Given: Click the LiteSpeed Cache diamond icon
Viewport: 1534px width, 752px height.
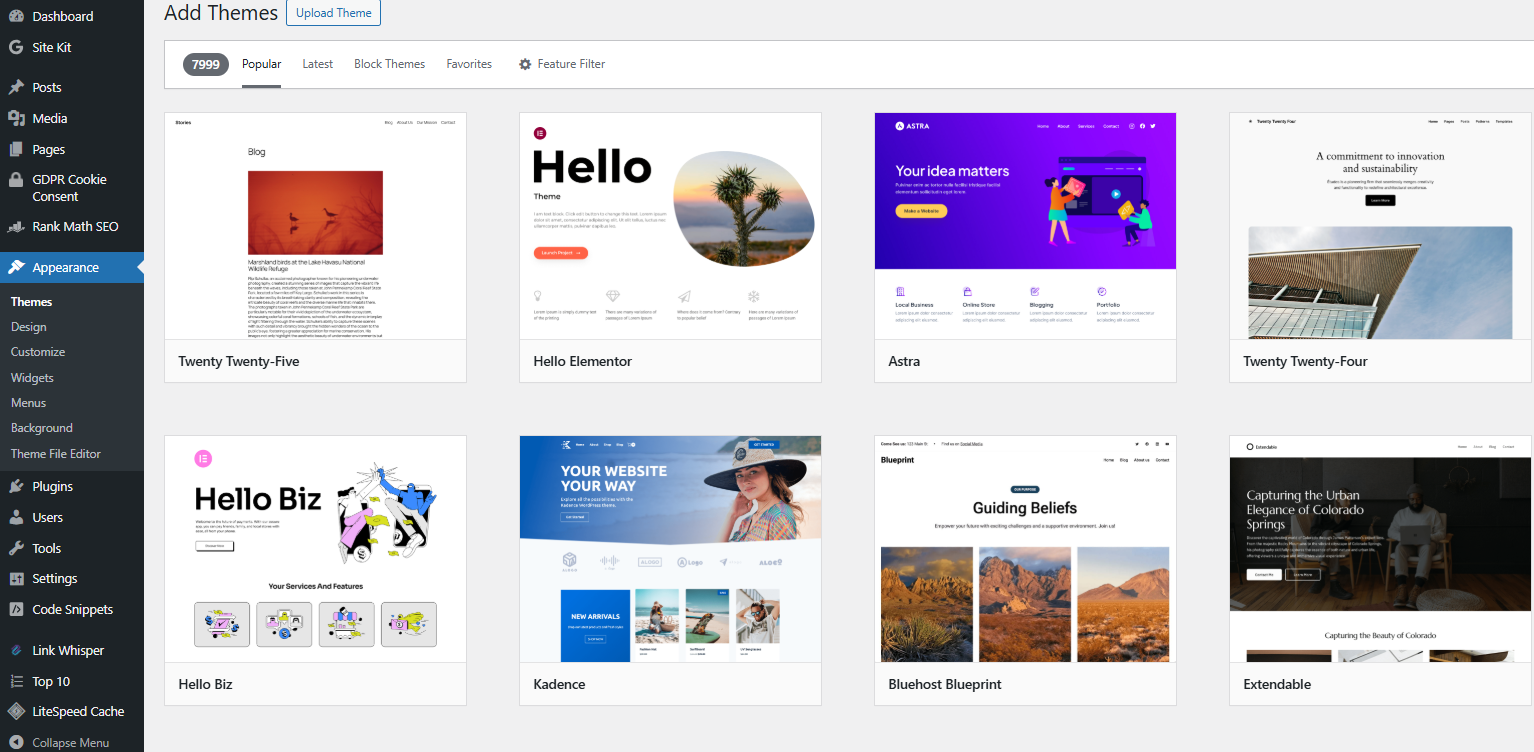Looking at the screenshot, I should coord(16,711).
